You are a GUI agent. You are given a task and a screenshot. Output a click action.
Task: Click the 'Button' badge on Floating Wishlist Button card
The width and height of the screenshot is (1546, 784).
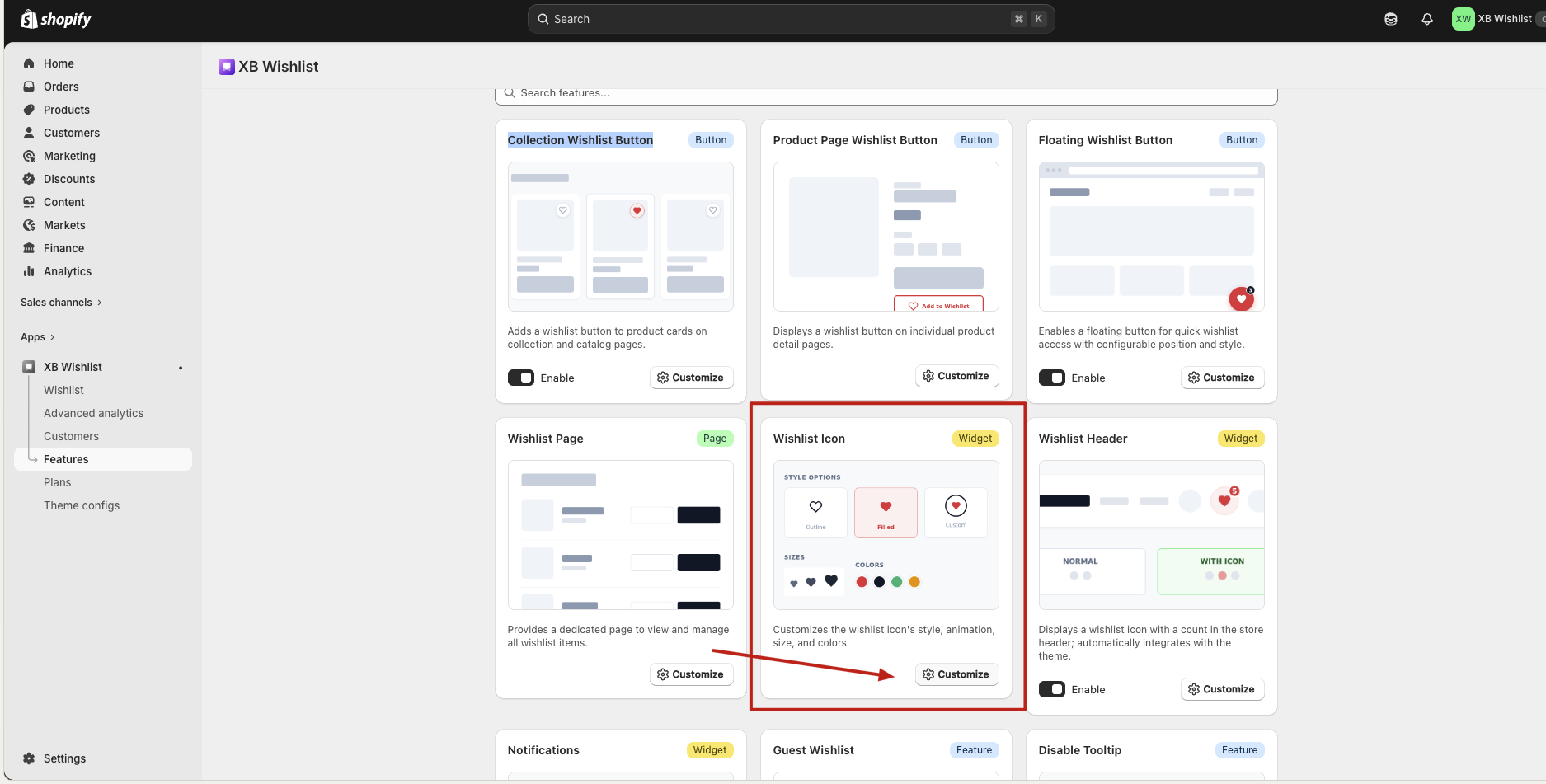click(1242, 140)
